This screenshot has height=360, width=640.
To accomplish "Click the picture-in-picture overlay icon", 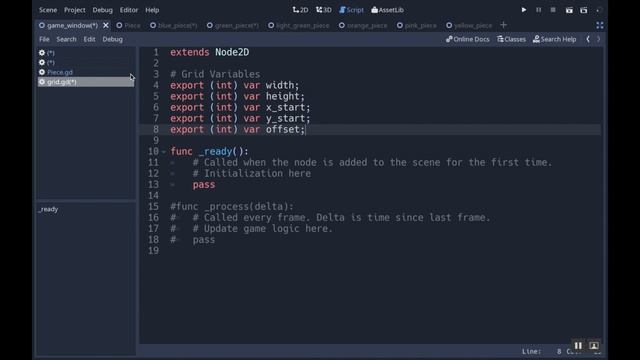I will coord(594,346).
